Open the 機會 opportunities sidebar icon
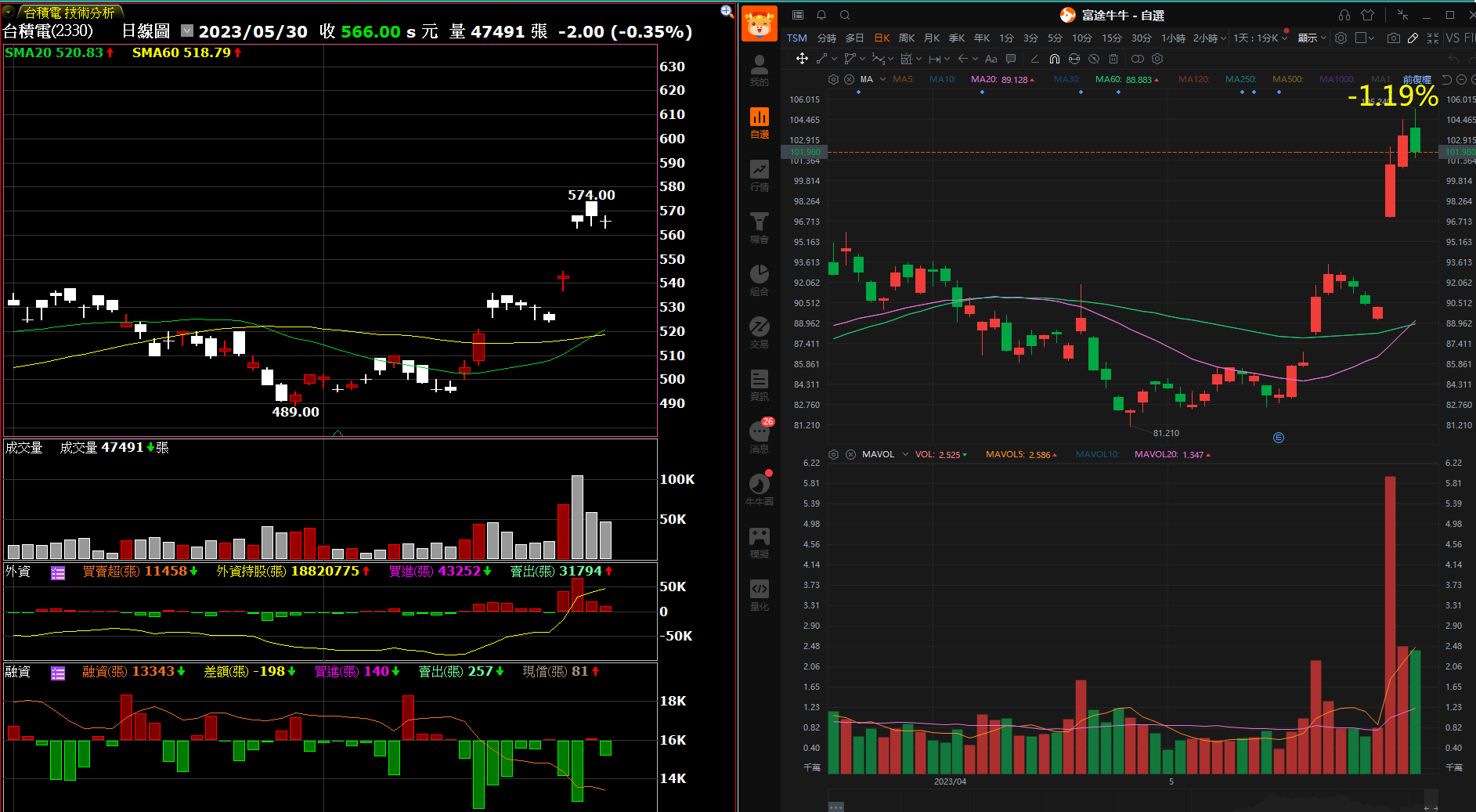The image size is (1476, 812). click(759, 228)
